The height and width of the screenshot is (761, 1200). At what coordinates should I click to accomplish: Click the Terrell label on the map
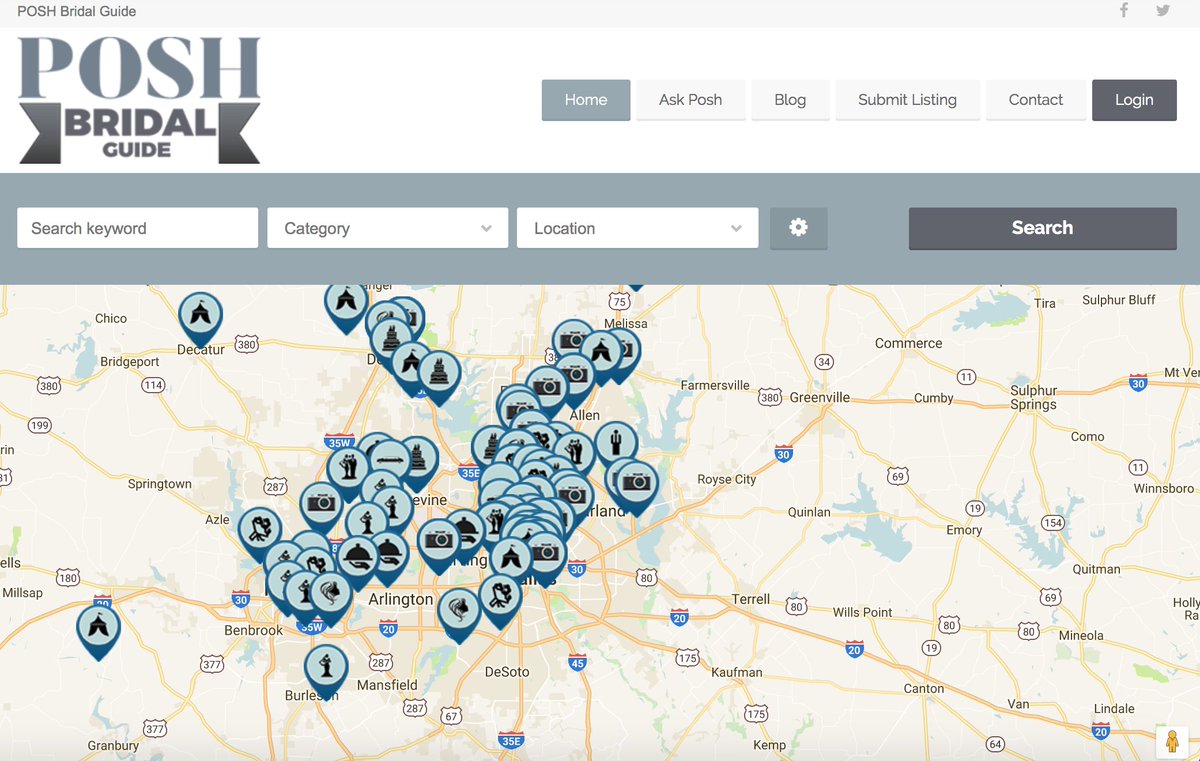coord(751,599)
